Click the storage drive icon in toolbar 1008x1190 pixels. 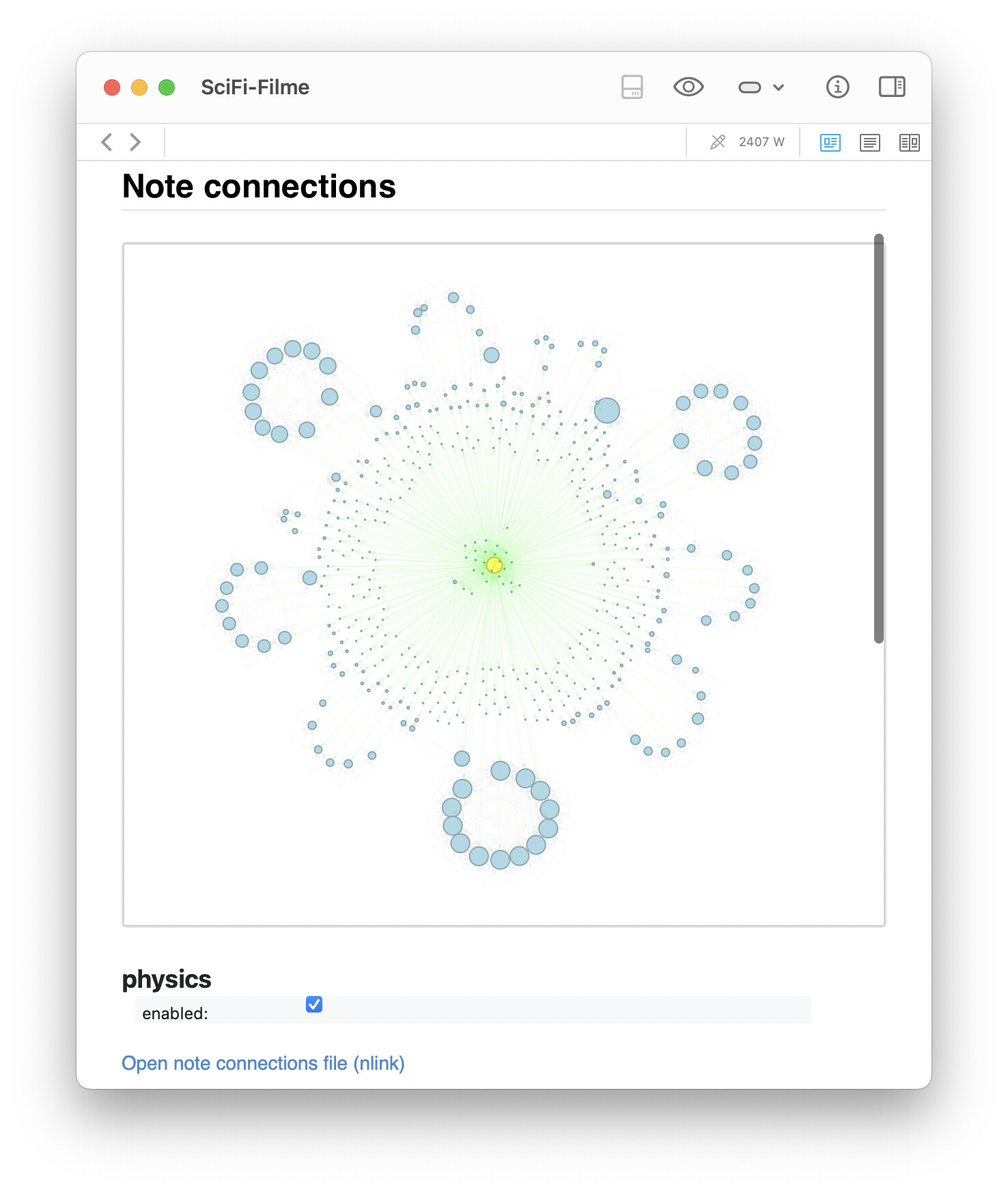click(x=632, y=87)
